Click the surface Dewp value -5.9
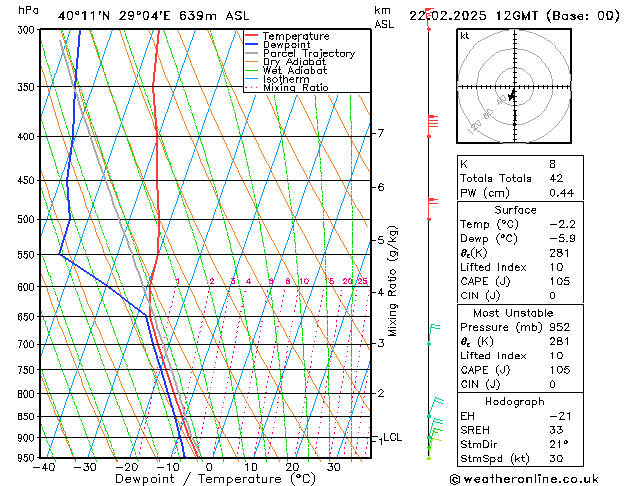 [562, 239]
